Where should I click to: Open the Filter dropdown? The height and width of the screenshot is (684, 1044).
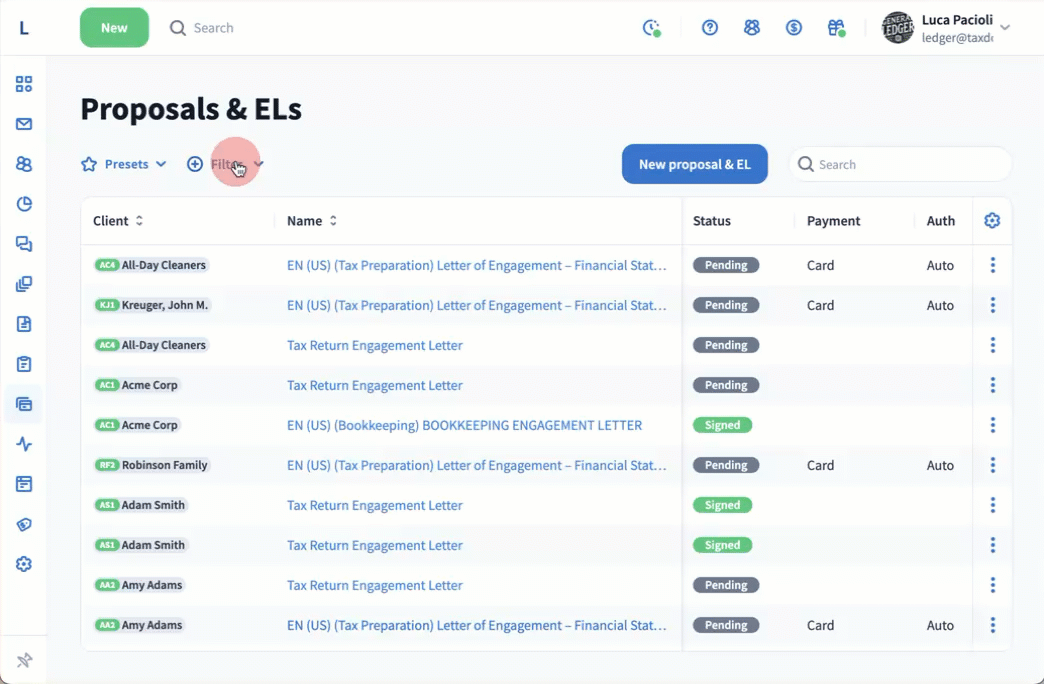click(226, 164)
